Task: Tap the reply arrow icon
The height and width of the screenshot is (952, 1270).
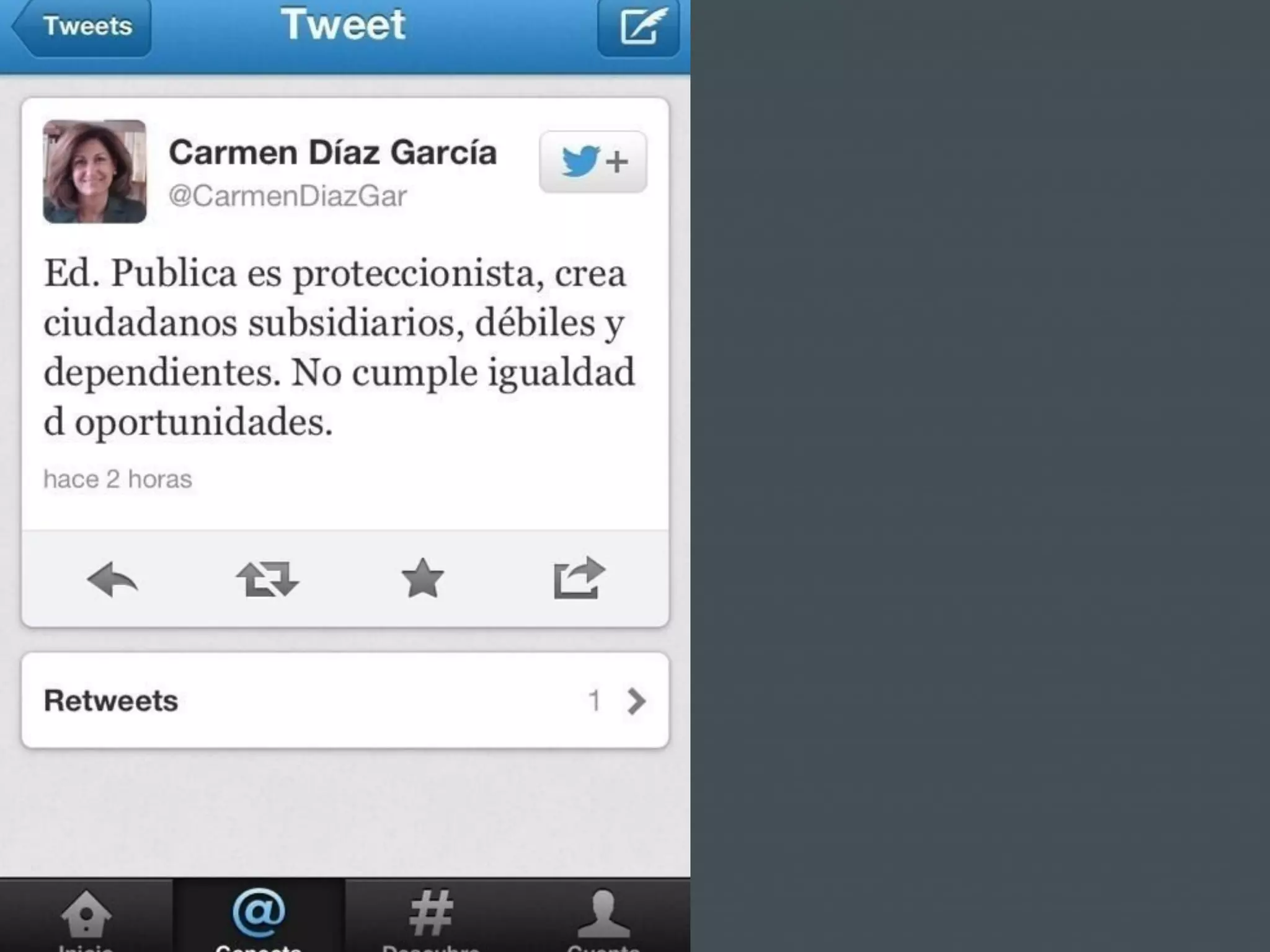Action: pos(112,580)
